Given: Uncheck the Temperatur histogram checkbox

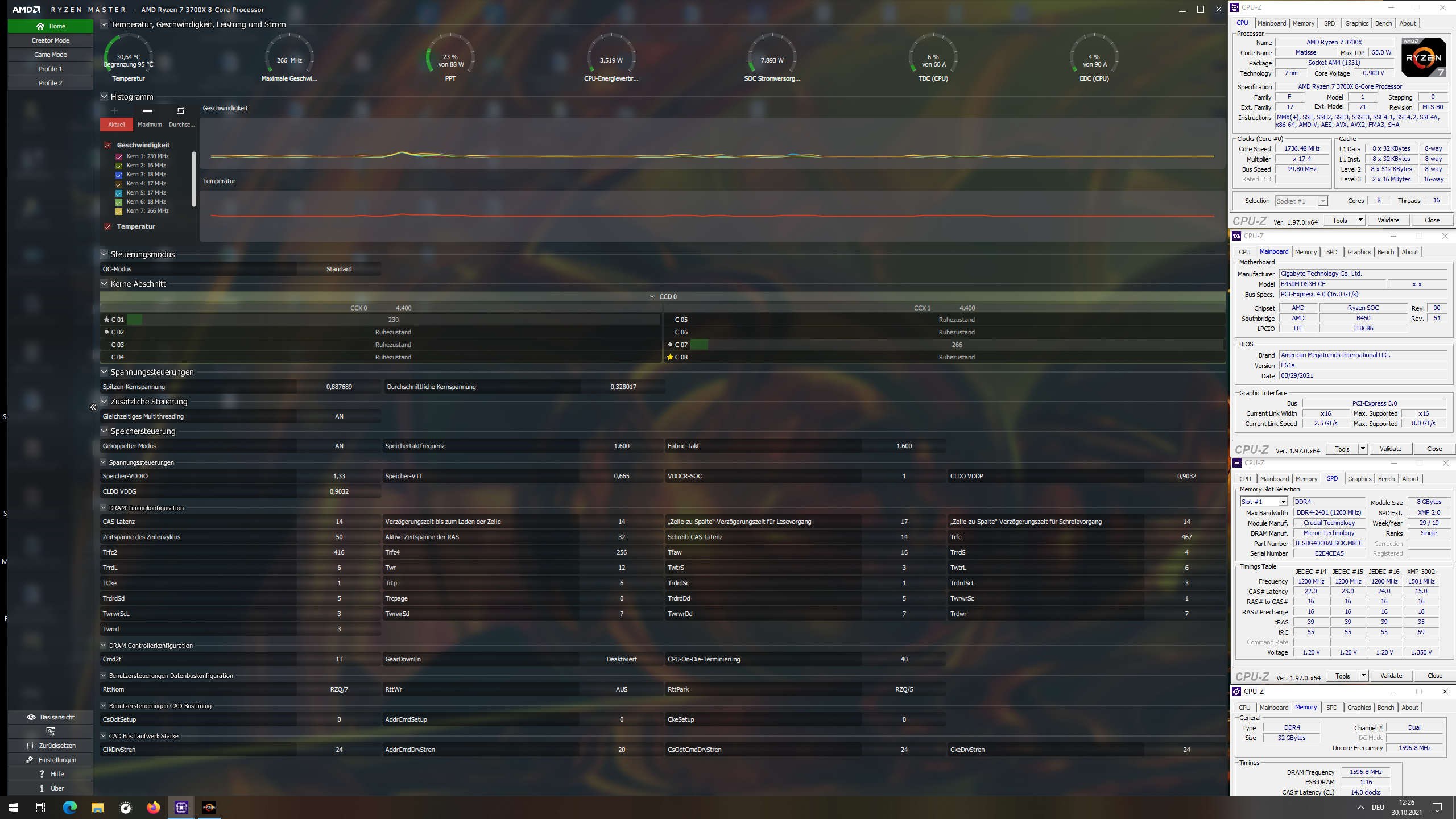Looking at the screenshot, I should 107,226.
